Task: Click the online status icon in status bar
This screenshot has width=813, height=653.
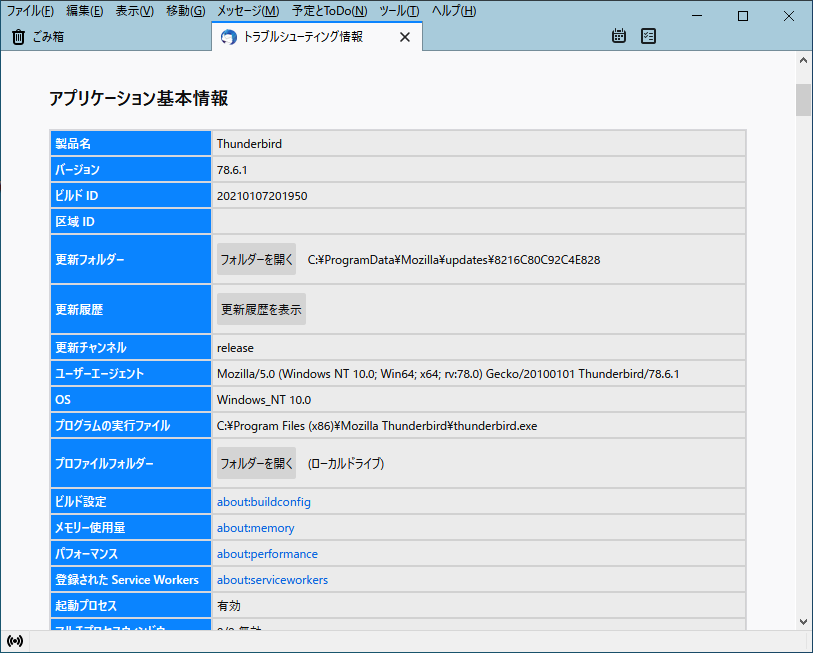Action: (x=15, y=641)
